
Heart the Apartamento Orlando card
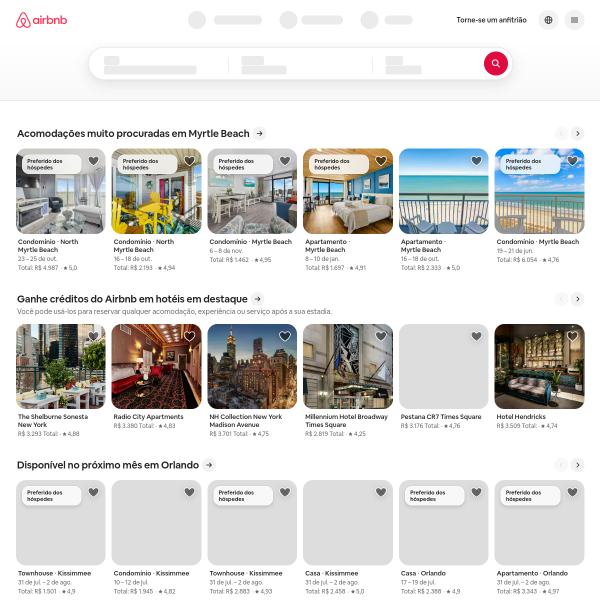tap(572, 492)
